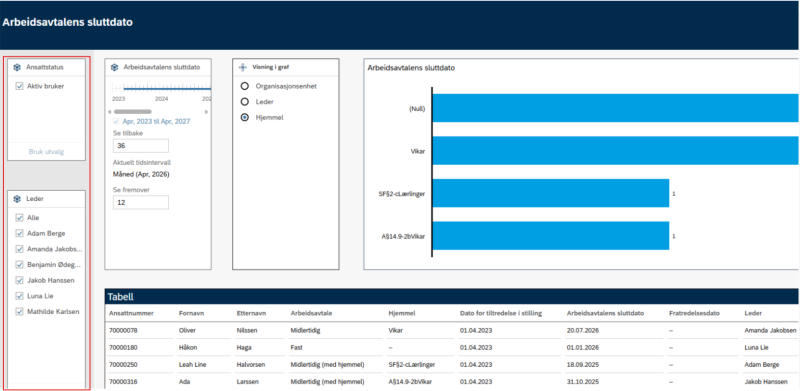Click the end date 20.07.2026 cell
Screen dimensions: 800x391
point(583,330)
